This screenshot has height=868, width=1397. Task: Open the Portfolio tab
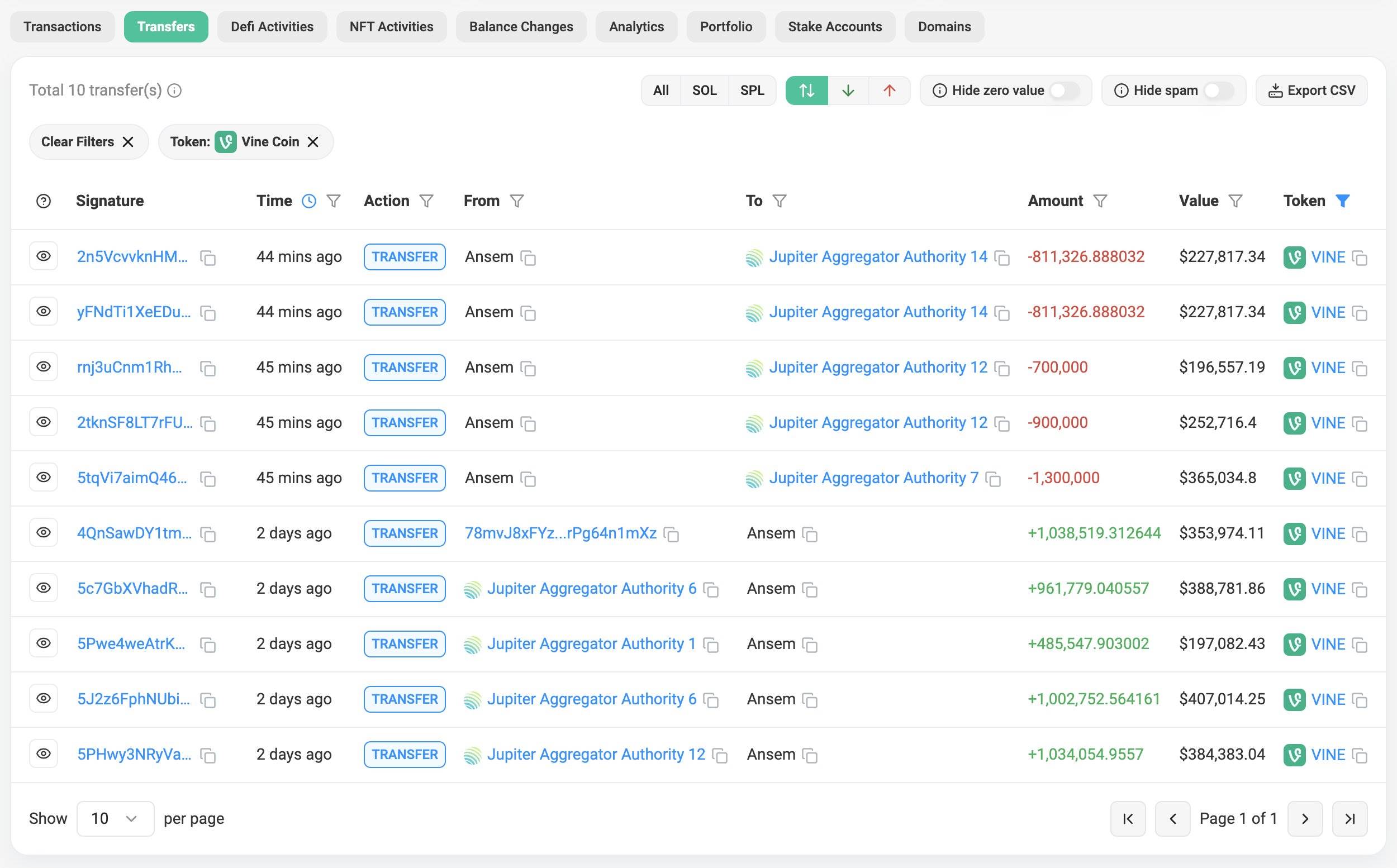pyautogui.click(x=725, y=26)
